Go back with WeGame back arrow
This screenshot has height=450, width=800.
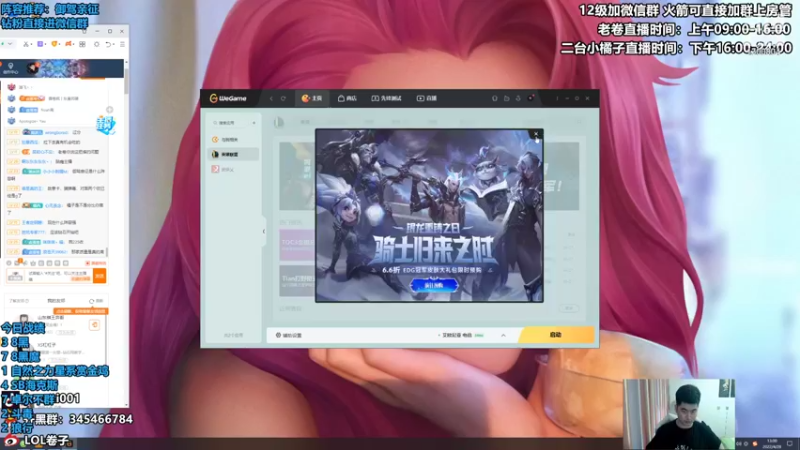(x=271, y=98)
